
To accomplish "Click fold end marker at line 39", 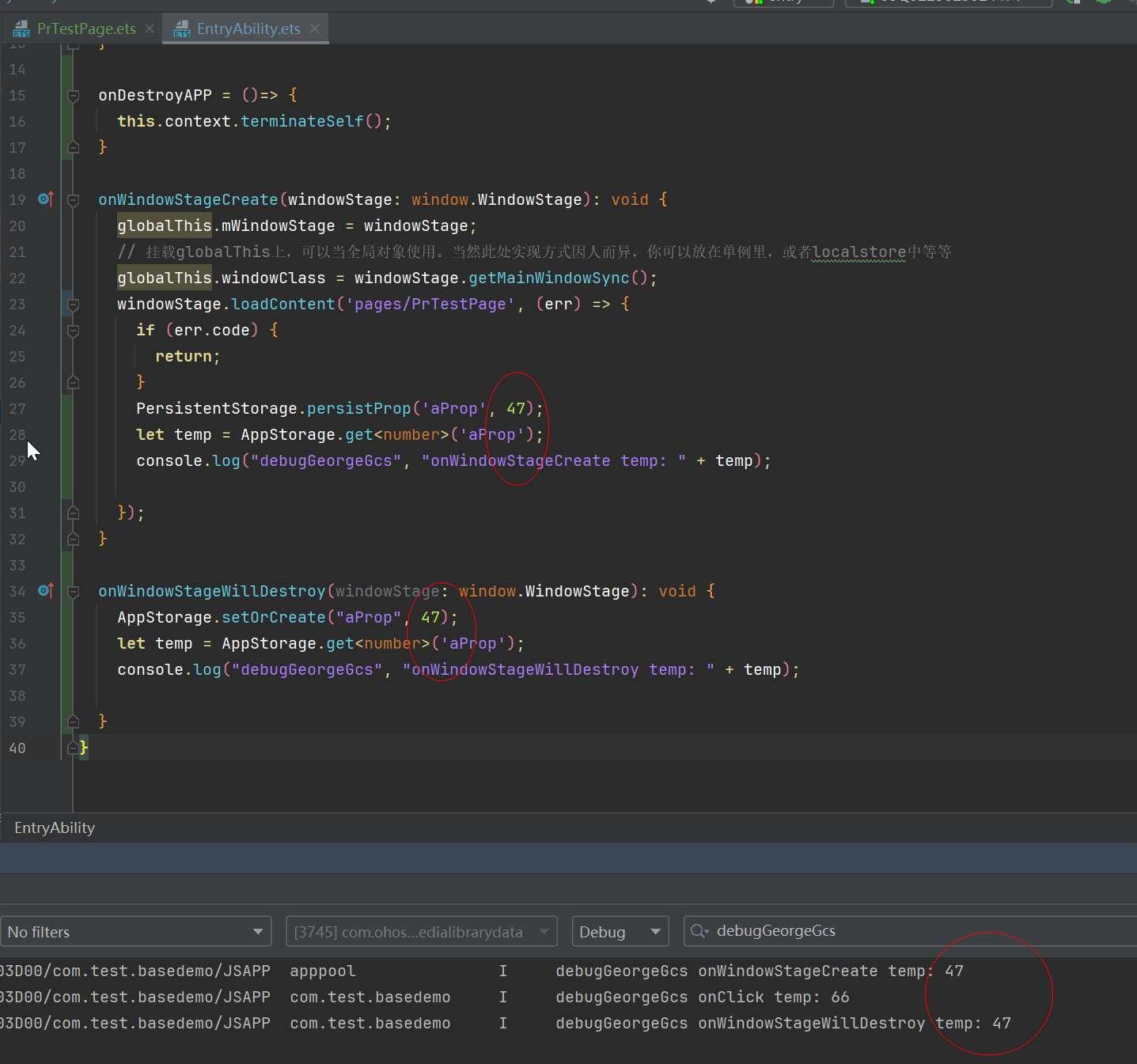I will tap(73, 721).
